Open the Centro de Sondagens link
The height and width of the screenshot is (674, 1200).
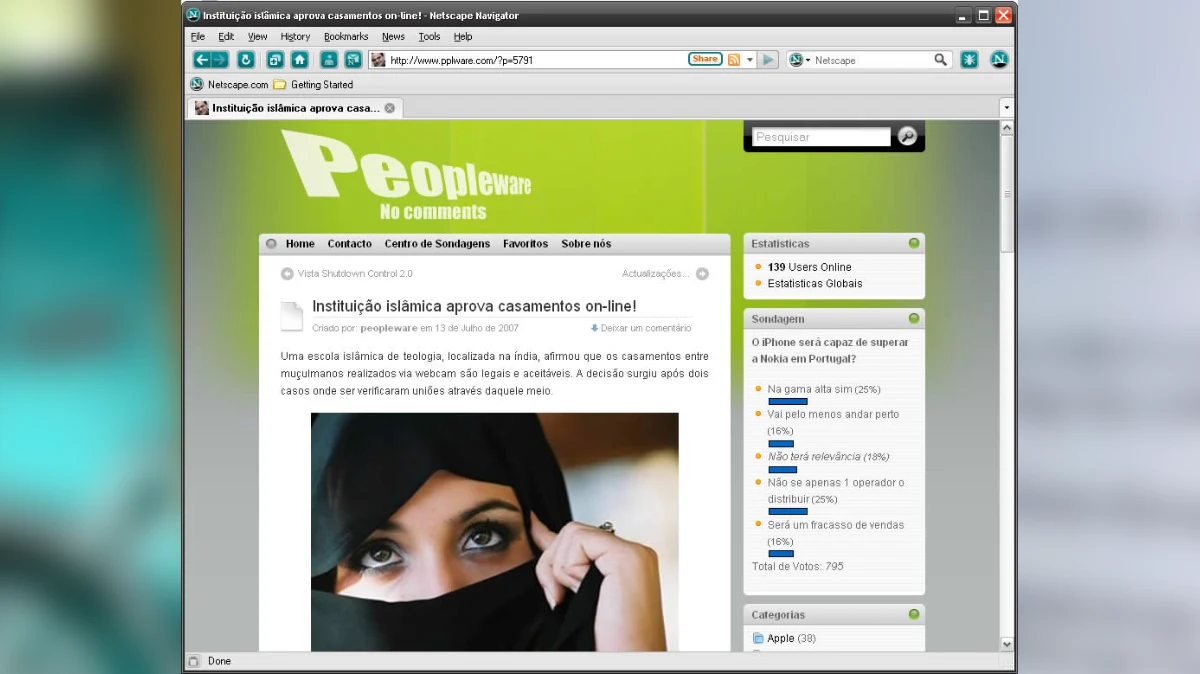click(437, 244)
